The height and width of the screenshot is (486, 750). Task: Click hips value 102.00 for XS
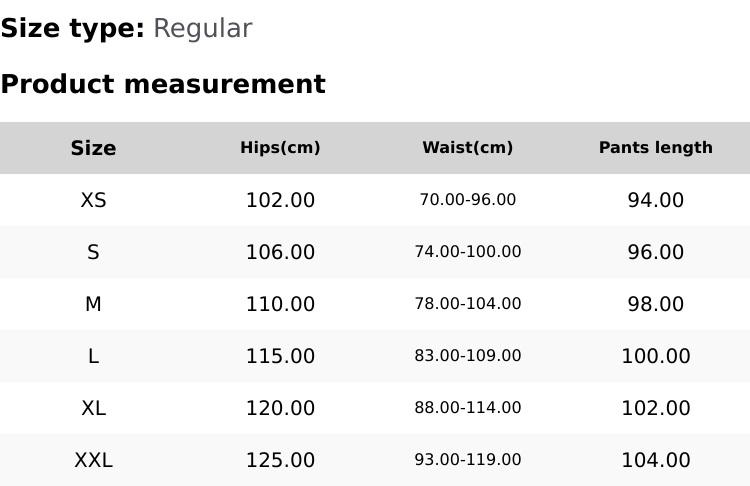click(x=280, y=200)
